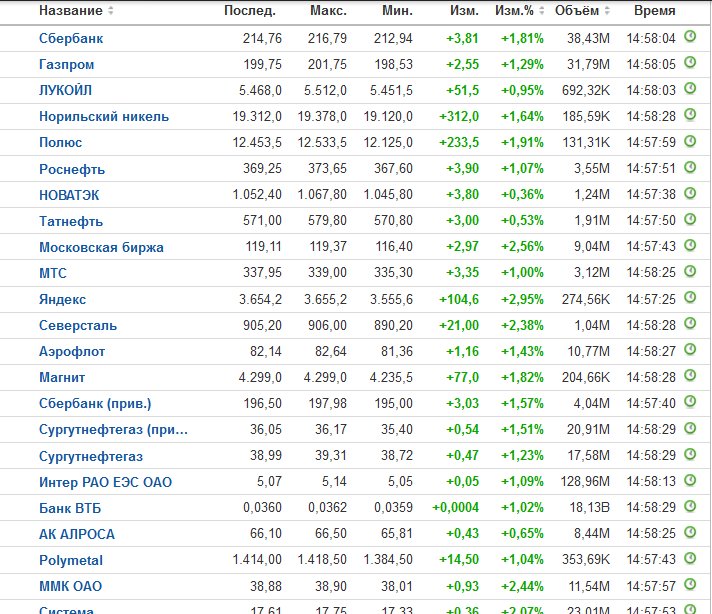Open the НОВАТЭК stock link
The image size is (712, 614).
(69, 195)
